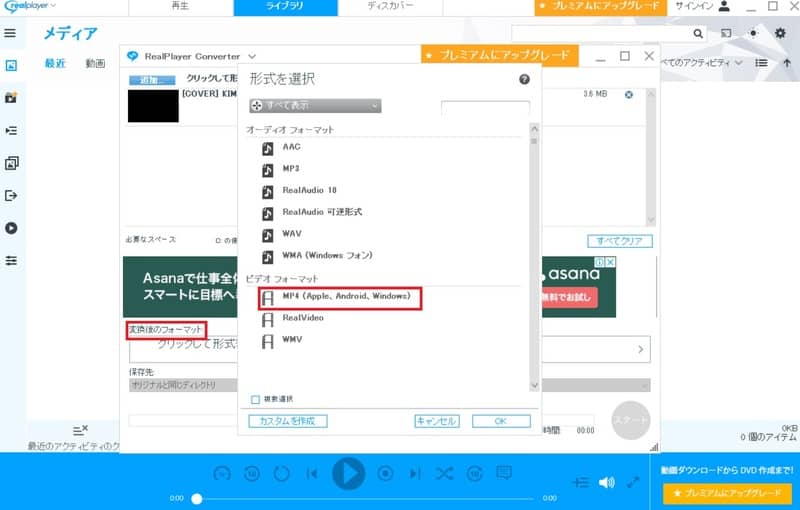Screen dimensions: 800x510
Task: Switch to the ライブラリ tab
Action: pos(285,7)
